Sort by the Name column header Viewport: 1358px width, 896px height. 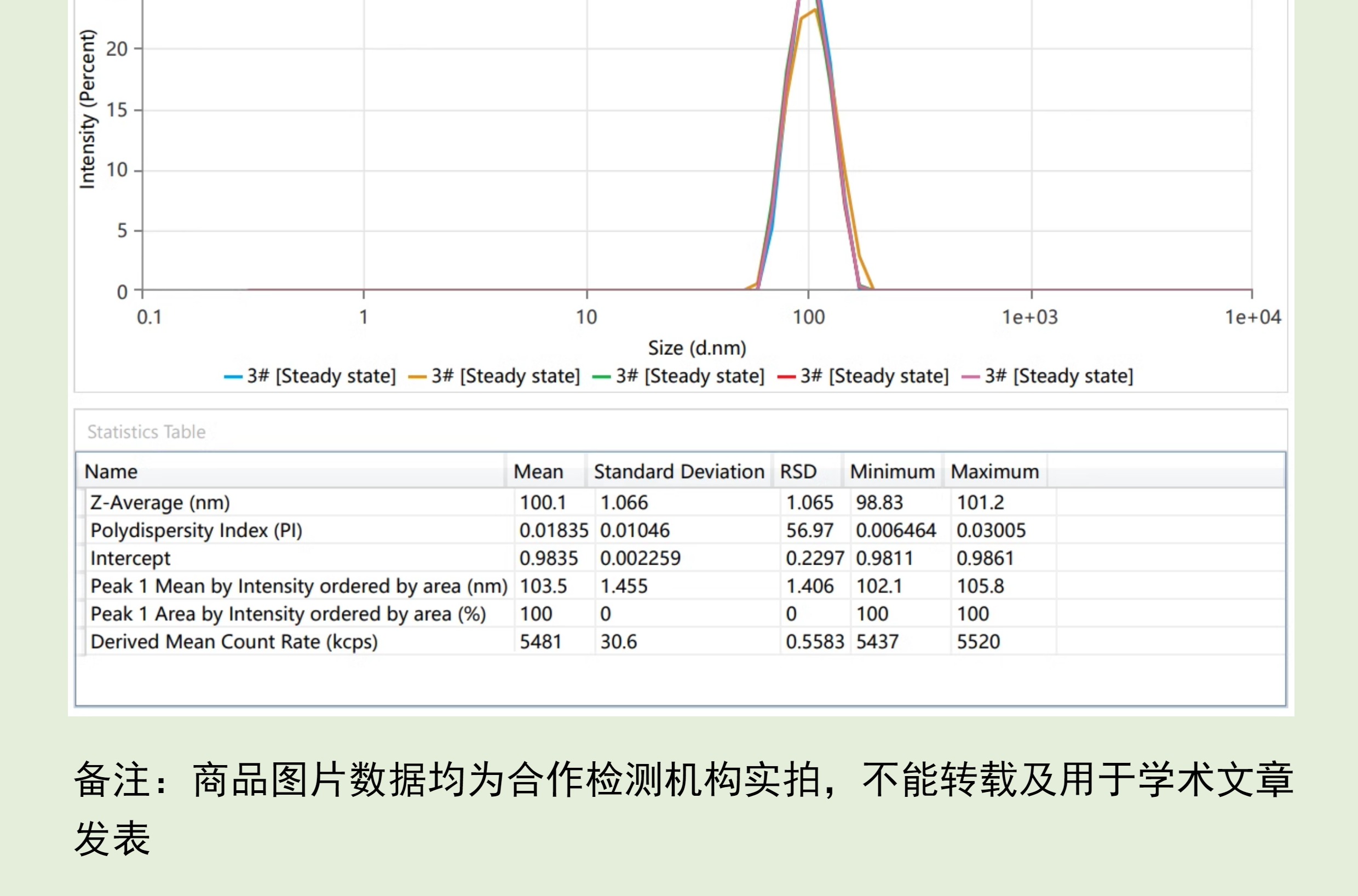pyautogui.click(x=111, y=472)
